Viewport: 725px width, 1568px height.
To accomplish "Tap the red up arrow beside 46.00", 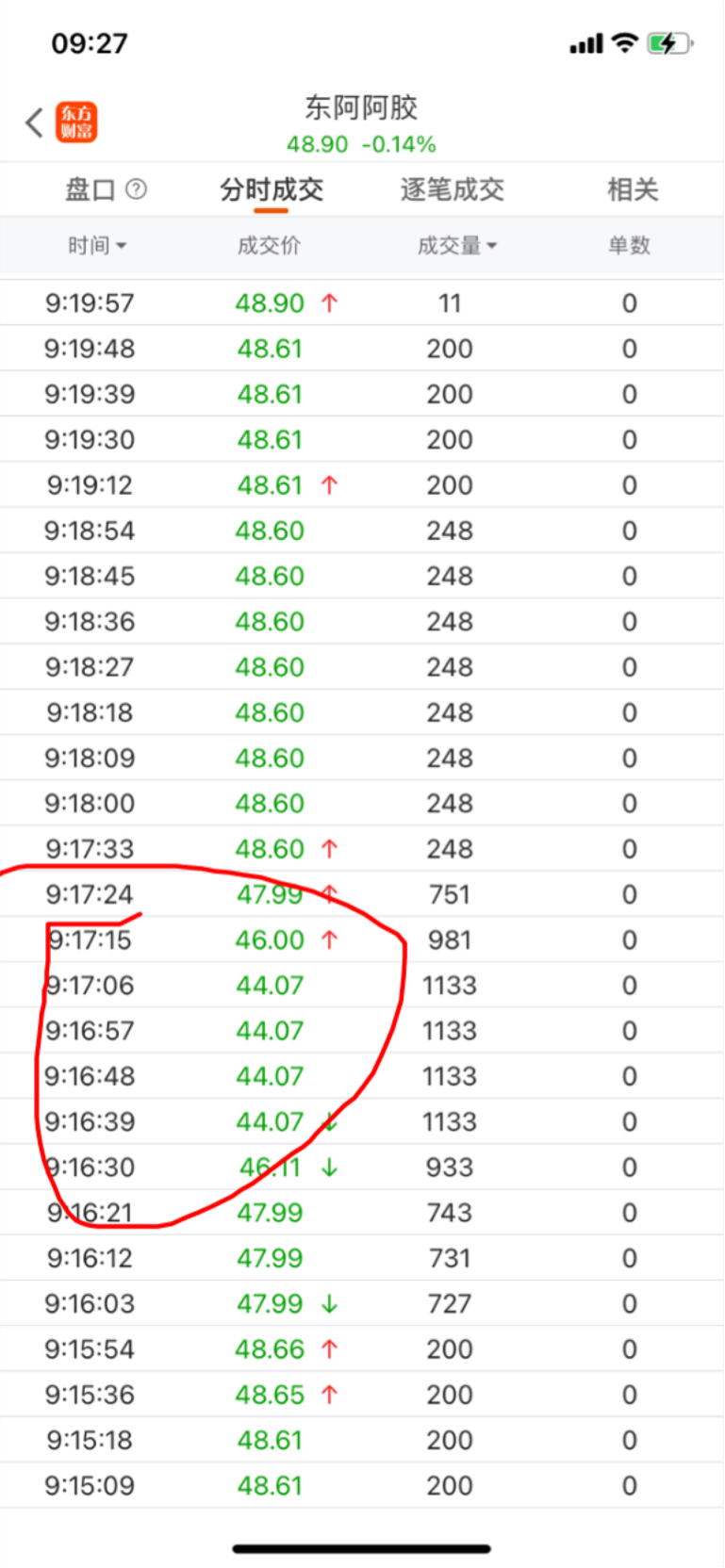I will pos(329,939).
